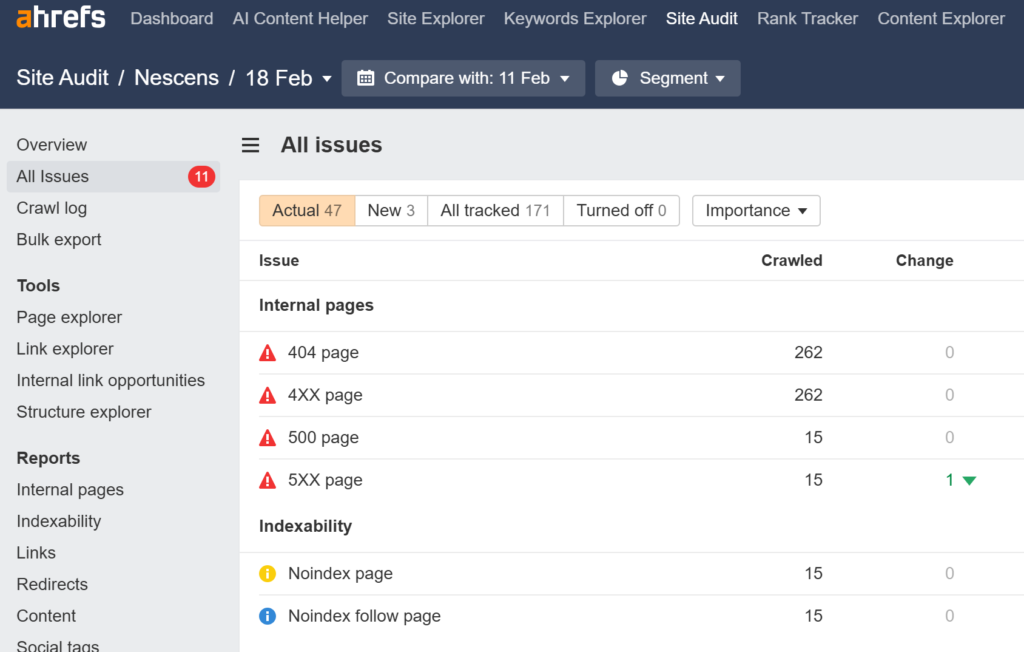
Task: Open Page explorer tool
Action: point(69,318)
